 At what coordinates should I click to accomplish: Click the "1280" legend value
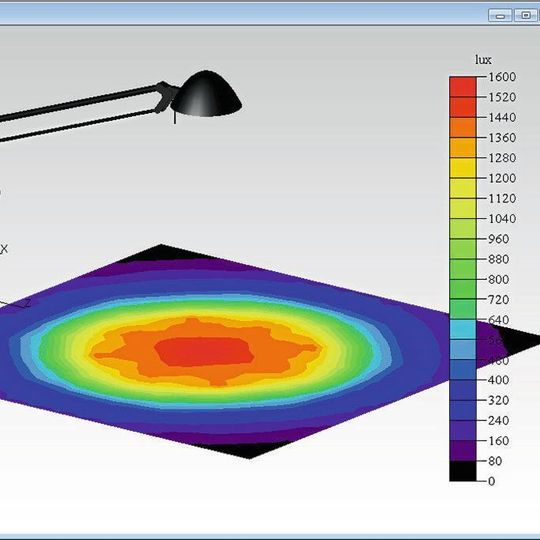(x=502, y=158)
